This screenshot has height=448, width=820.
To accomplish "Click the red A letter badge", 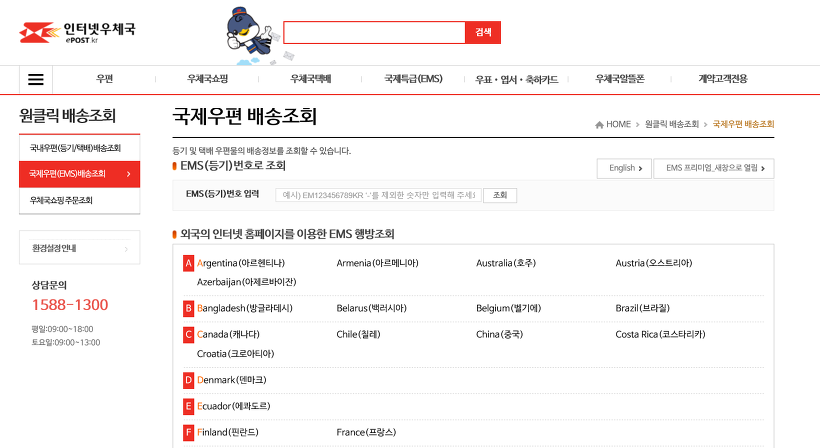I will click(x=188, y=263).
